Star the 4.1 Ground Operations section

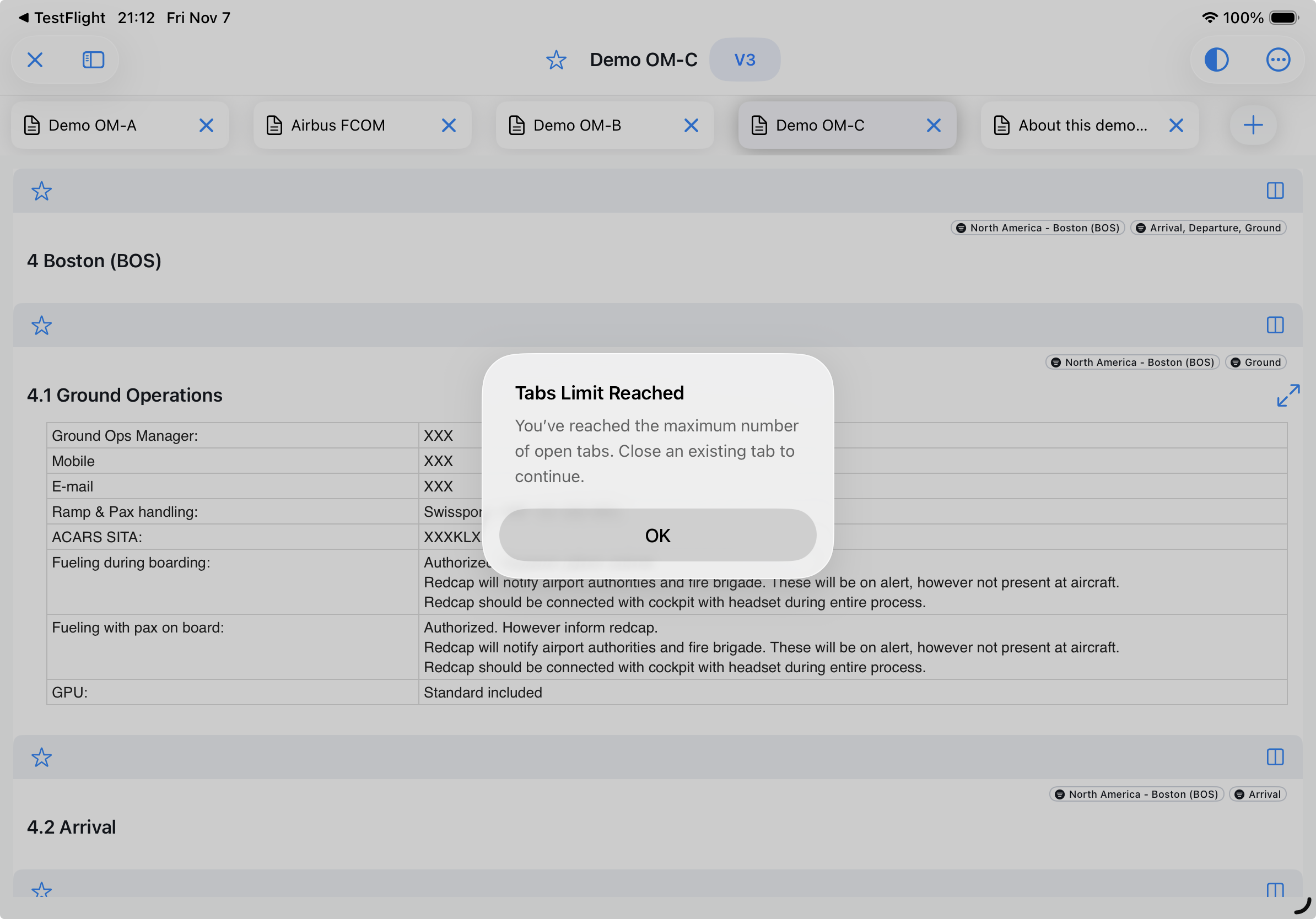point(41,326)
